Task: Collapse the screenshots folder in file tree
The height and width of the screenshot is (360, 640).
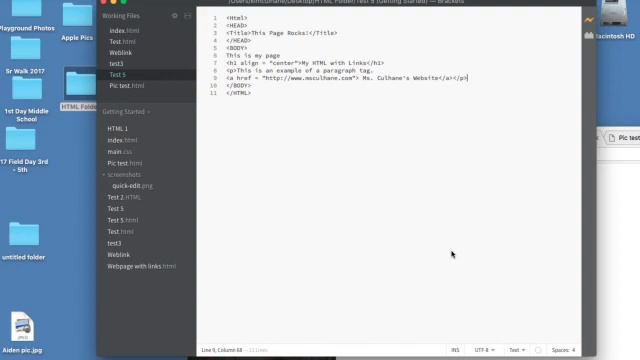Action: (x=122, y=175)
